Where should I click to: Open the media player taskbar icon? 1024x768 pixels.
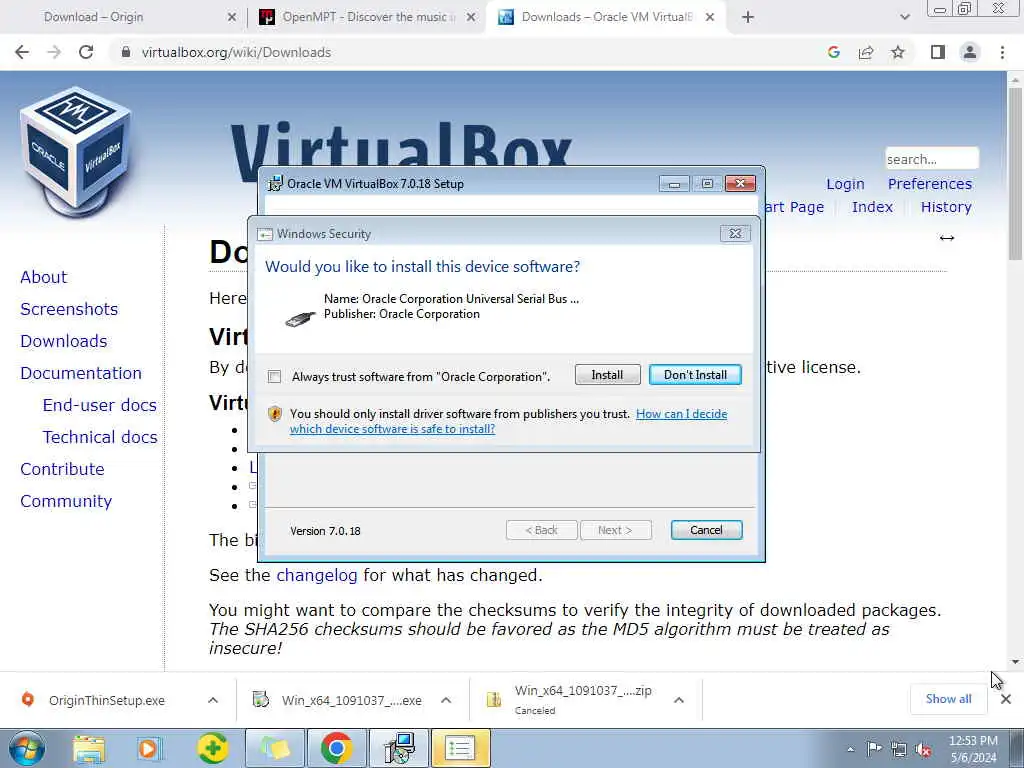149,748
